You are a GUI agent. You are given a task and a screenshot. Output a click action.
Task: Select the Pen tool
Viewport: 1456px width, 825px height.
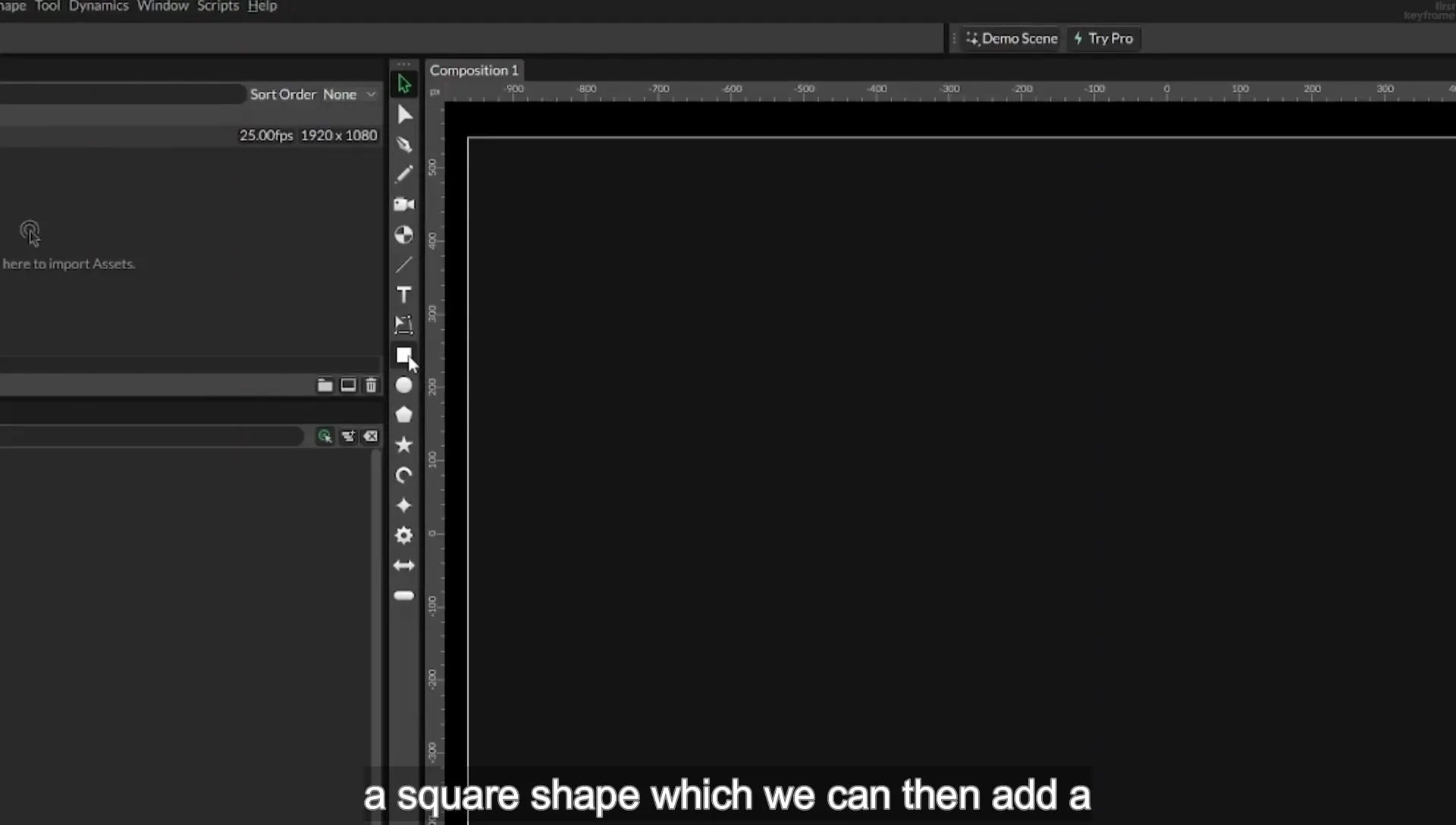(404, 144)
